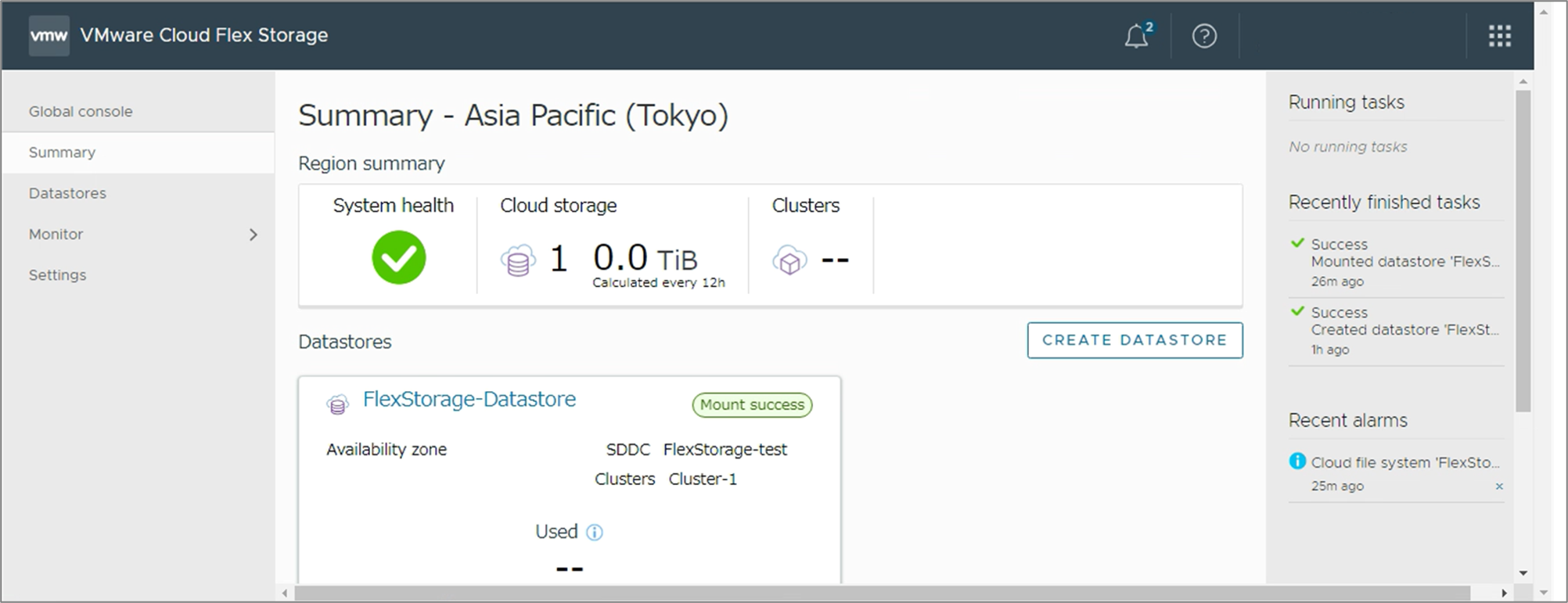Viewport: 1568px width, 603px height.
Task: Click the horizontal scrollbar thumb
Action: click(882, 594)
